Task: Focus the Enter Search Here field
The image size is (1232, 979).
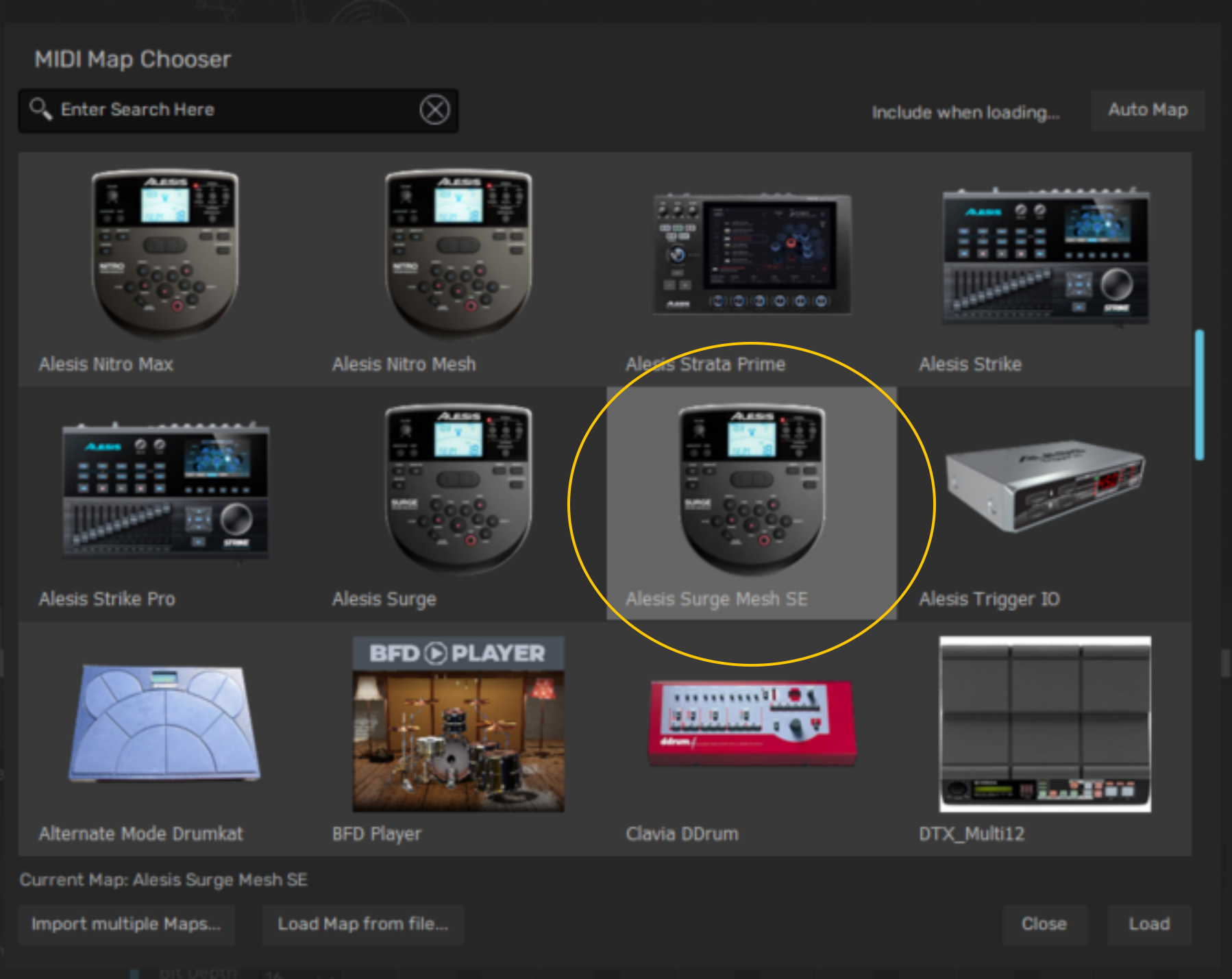Action: click(238, 110)
